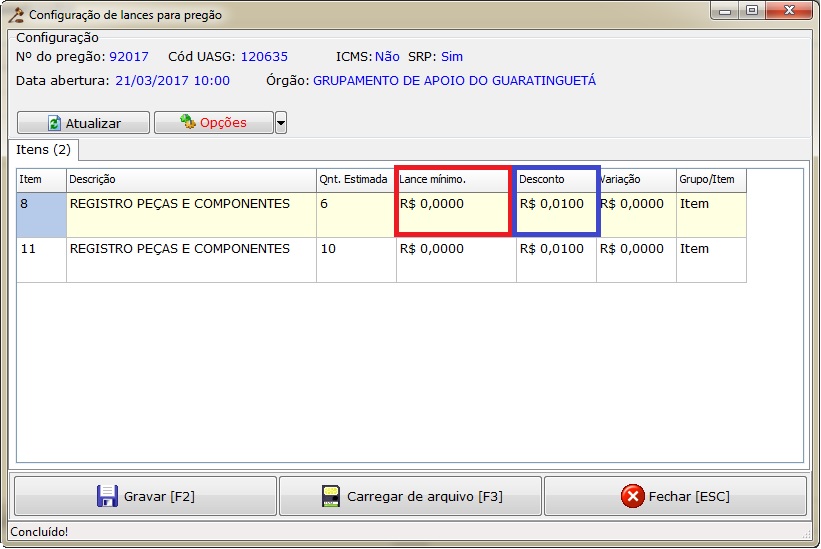The height and width of the screenshot is (549, 821).
Task: Click the Atualizar refresh button
Action: (x=83, y=123)
